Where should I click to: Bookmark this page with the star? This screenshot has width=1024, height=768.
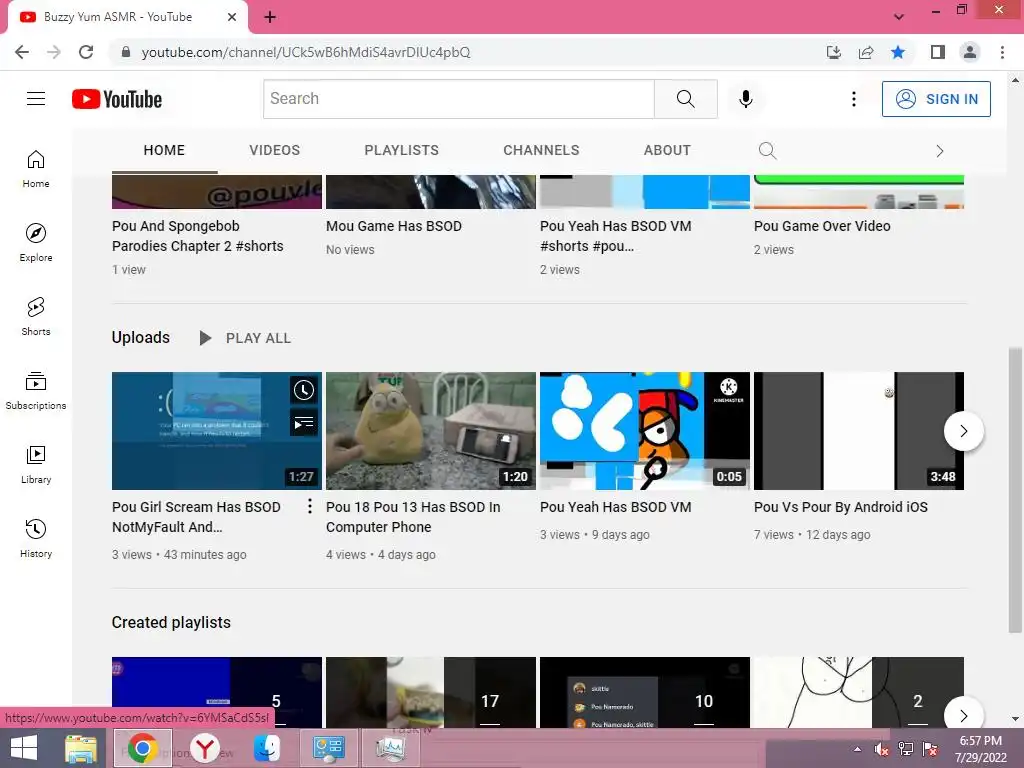(898, 52)
